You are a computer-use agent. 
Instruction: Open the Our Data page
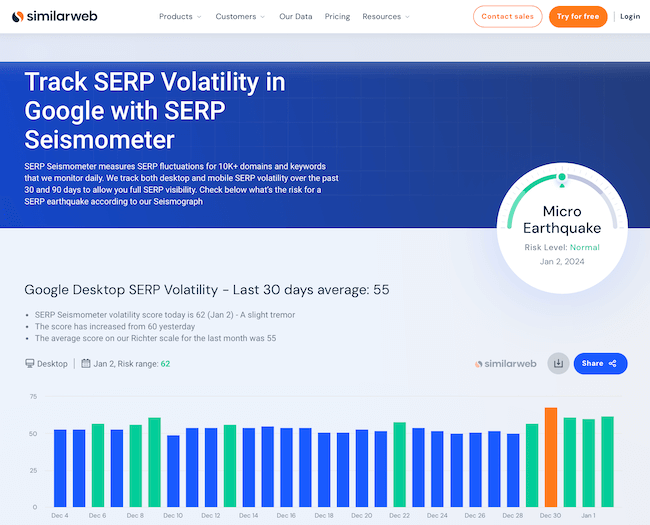point(296,17)
